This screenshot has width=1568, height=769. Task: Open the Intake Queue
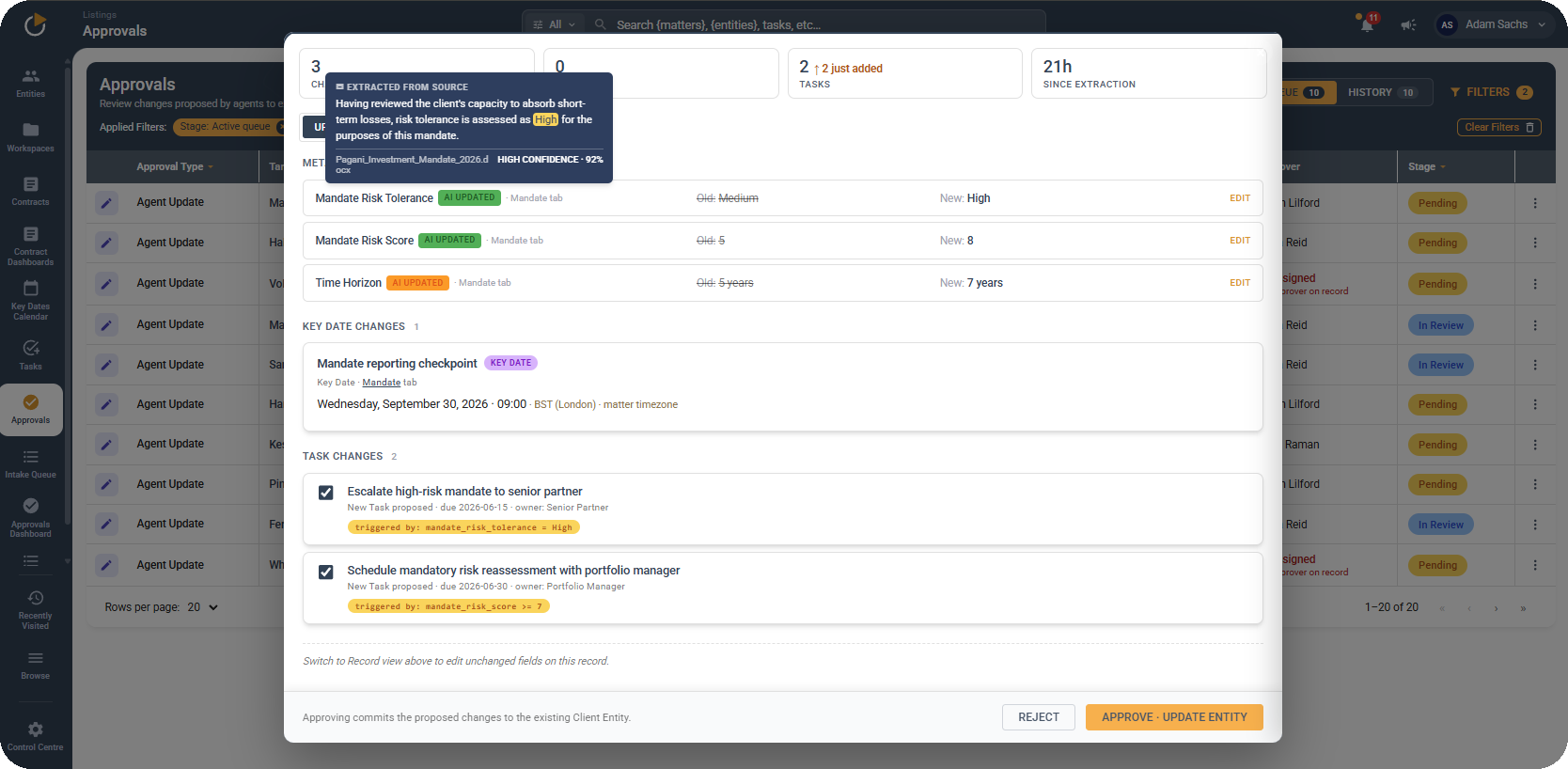31,463
